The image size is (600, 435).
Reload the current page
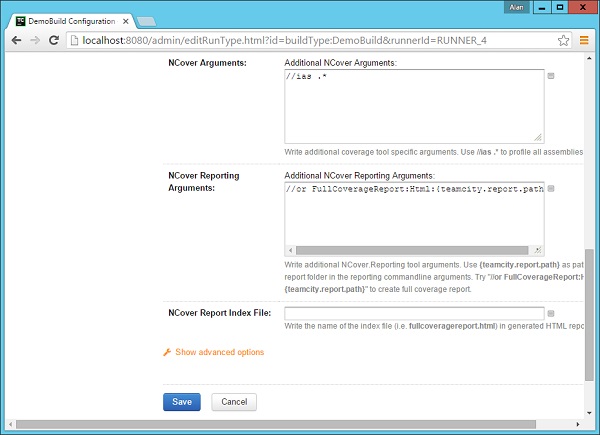point(55,41)
